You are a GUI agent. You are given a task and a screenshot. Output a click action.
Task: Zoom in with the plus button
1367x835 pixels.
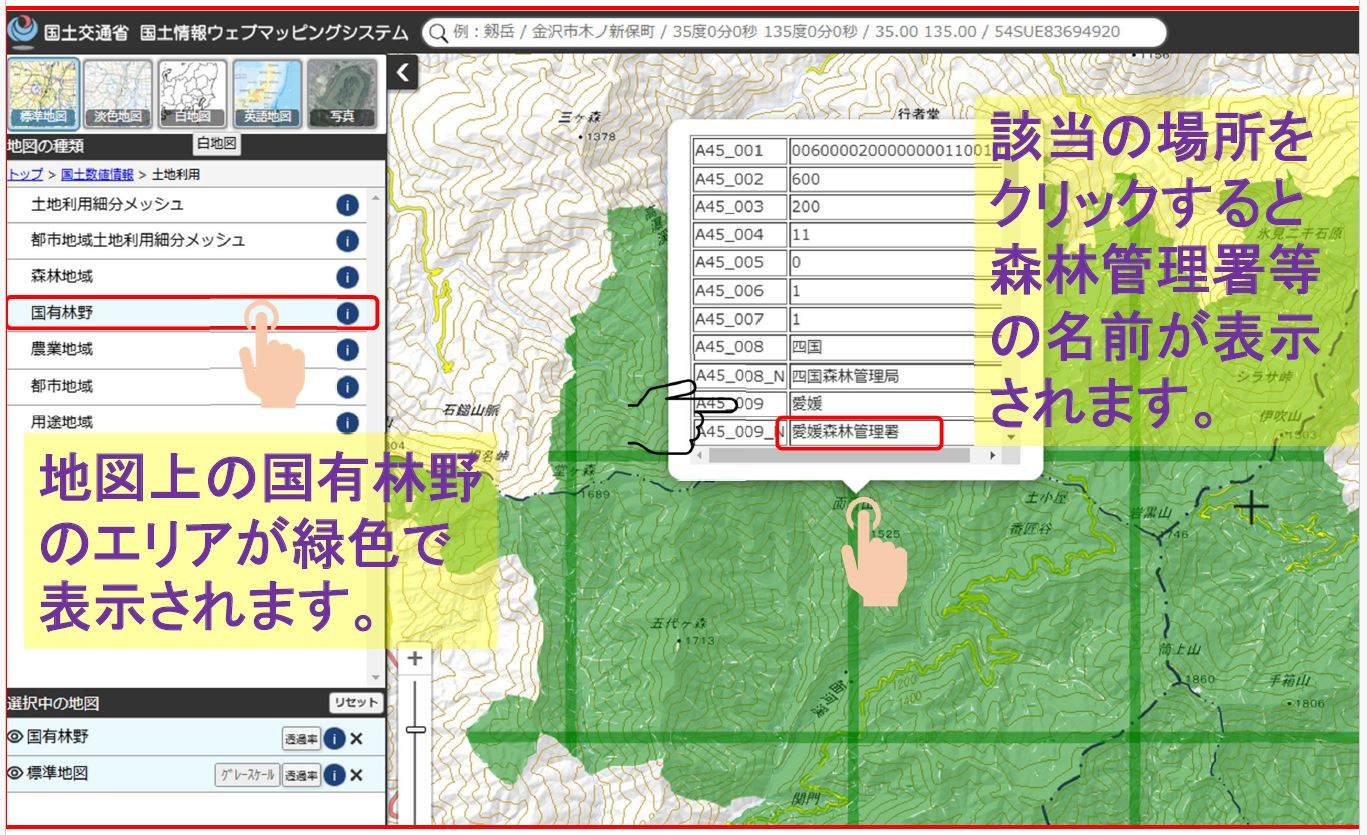pyautogui.click(x=415, y=659)
